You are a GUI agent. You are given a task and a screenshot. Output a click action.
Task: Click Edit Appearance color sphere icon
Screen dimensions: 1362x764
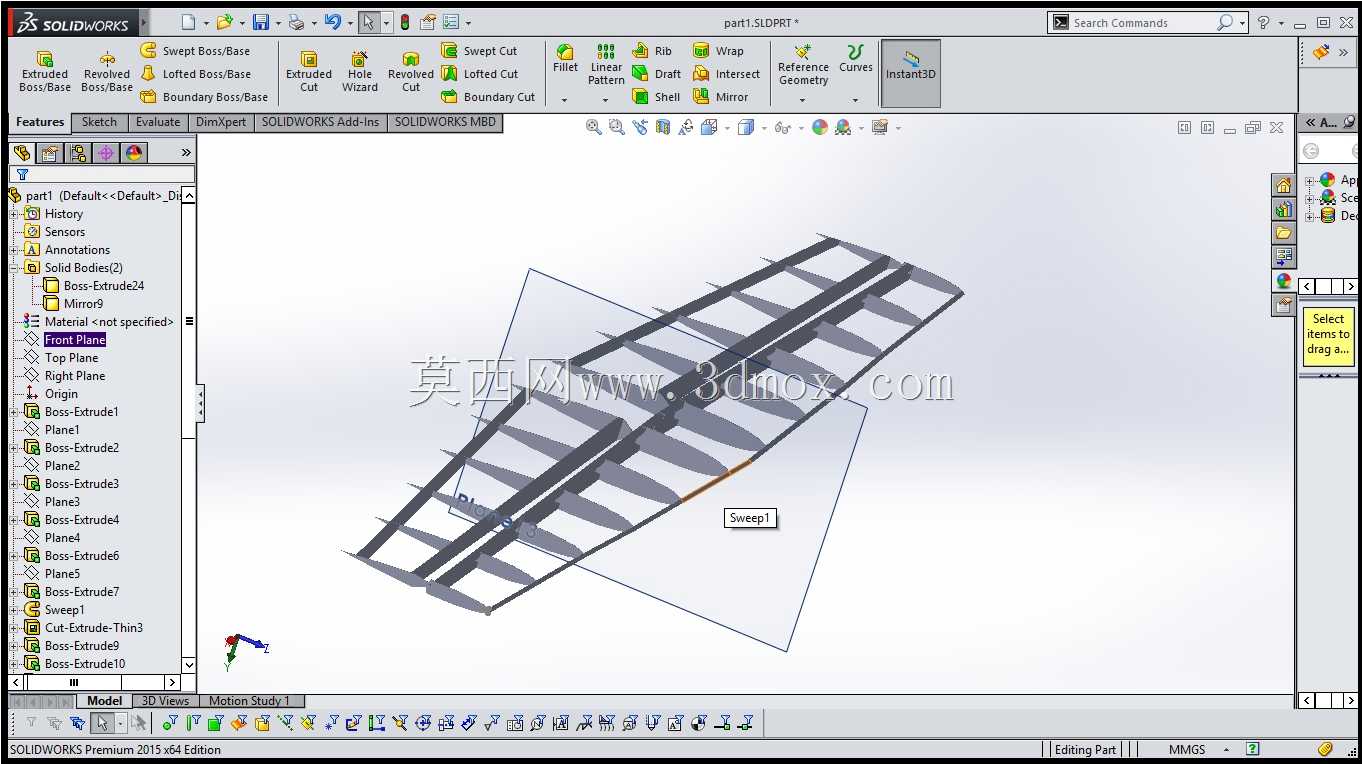(x=820, y=127)
